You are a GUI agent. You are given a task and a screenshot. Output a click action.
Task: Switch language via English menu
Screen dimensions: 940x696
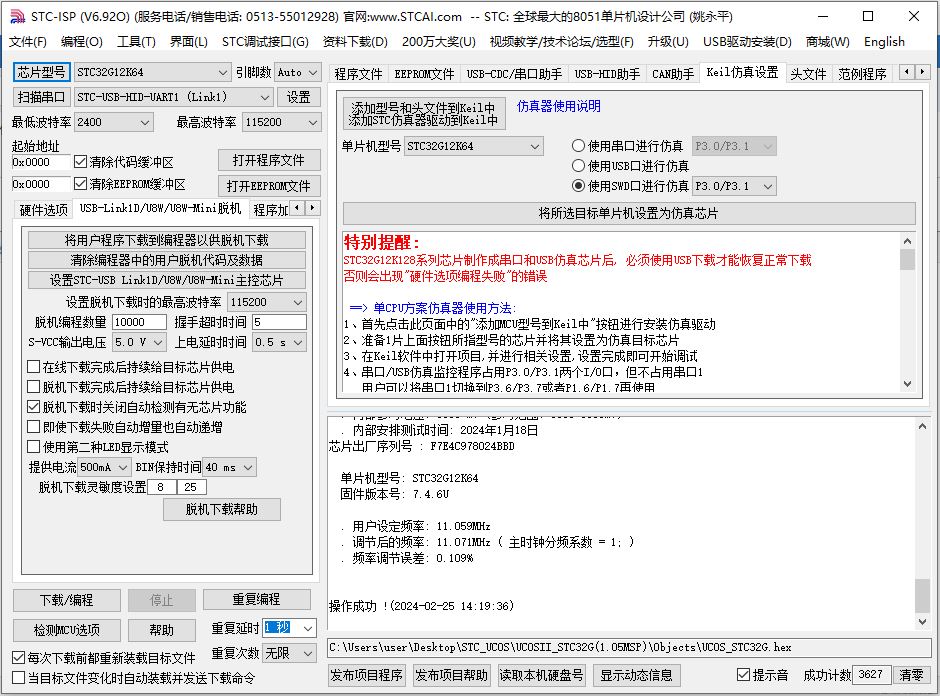[884, 42]
